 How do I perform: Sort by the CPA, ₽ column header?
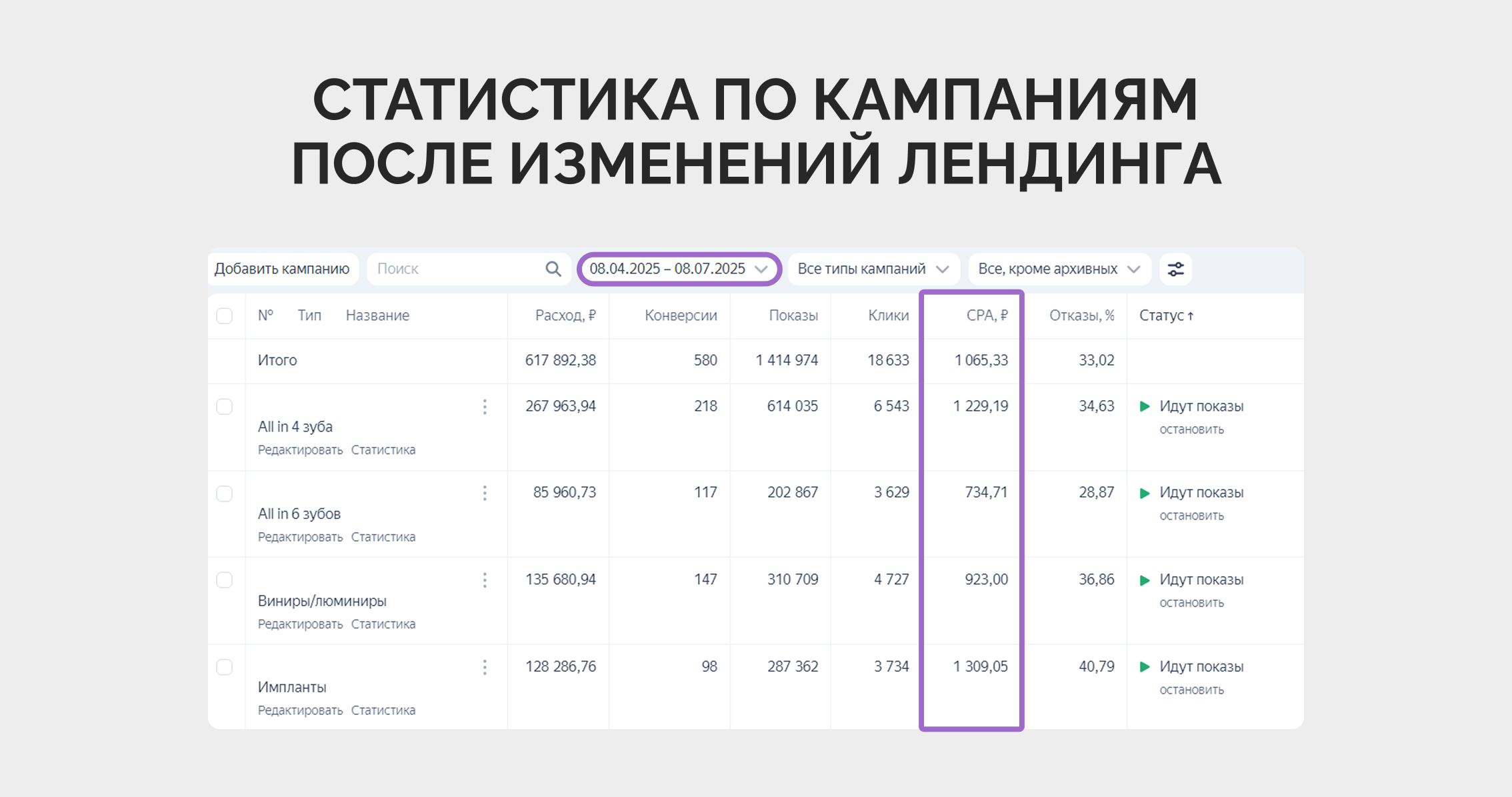click(987, 315)
